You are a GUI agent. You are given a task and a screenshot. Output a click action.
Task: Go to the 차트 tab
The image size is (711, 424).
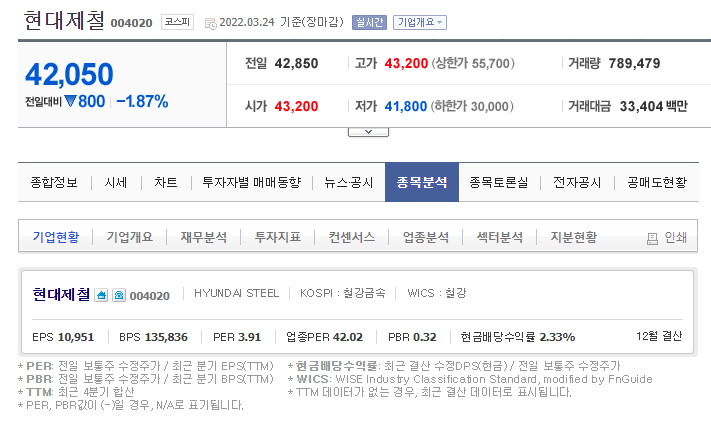166,182
